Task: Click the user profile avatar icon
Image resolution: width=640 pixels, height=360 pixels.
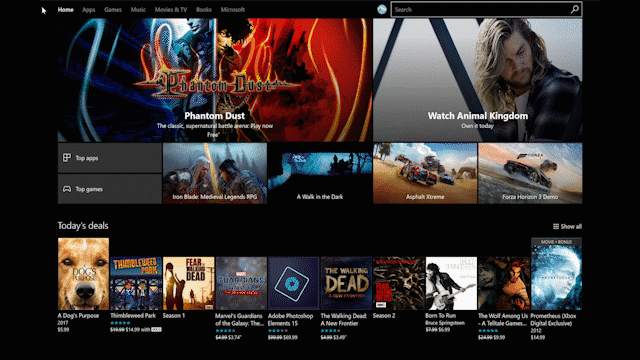Action: (382, 9)
